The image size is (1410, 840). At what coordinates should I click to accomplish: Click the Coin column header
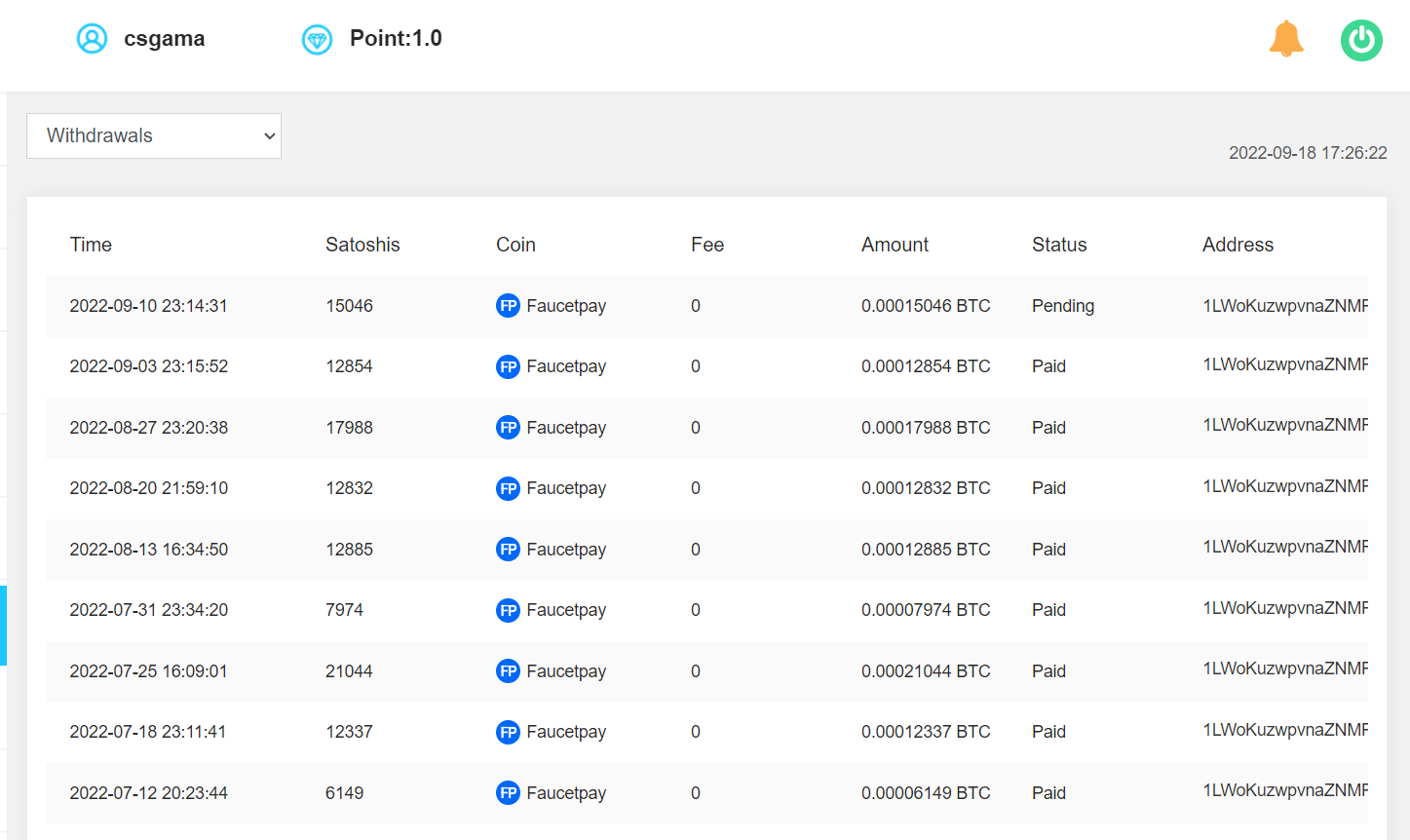coord(515,245)
